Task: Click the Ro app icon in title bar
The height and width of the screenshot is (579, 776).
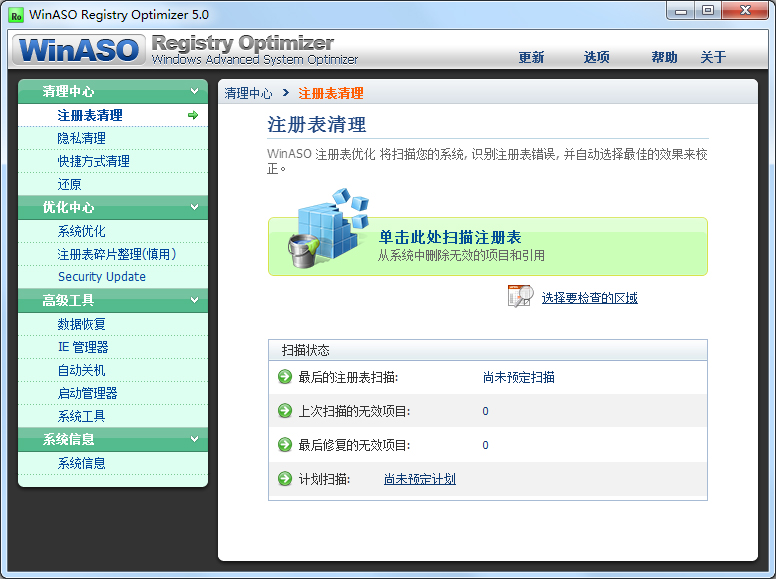Action: 16,14
